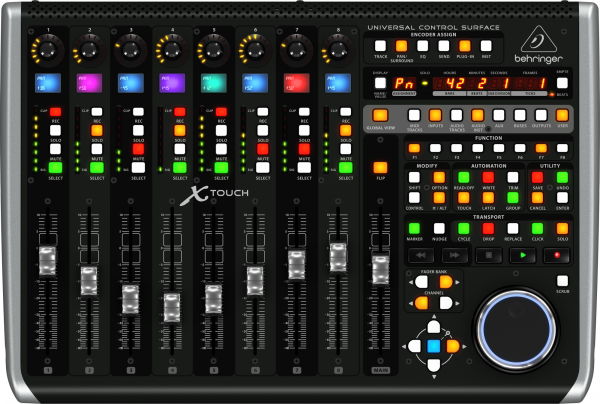Select Send encoder assign
The image size is (600, 404).
pyautogui.click(x=443, y=46)
